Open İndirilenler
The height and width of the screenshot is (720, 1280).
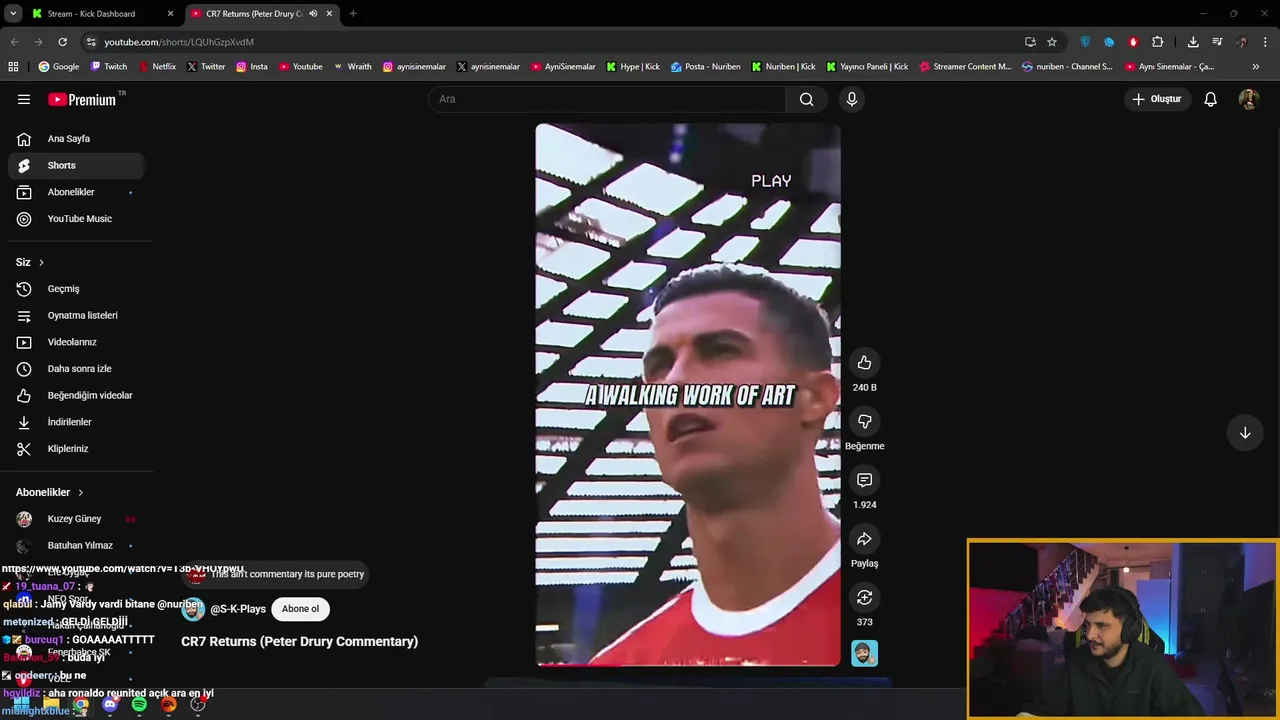pyautogui.click(x=76, y=422)
